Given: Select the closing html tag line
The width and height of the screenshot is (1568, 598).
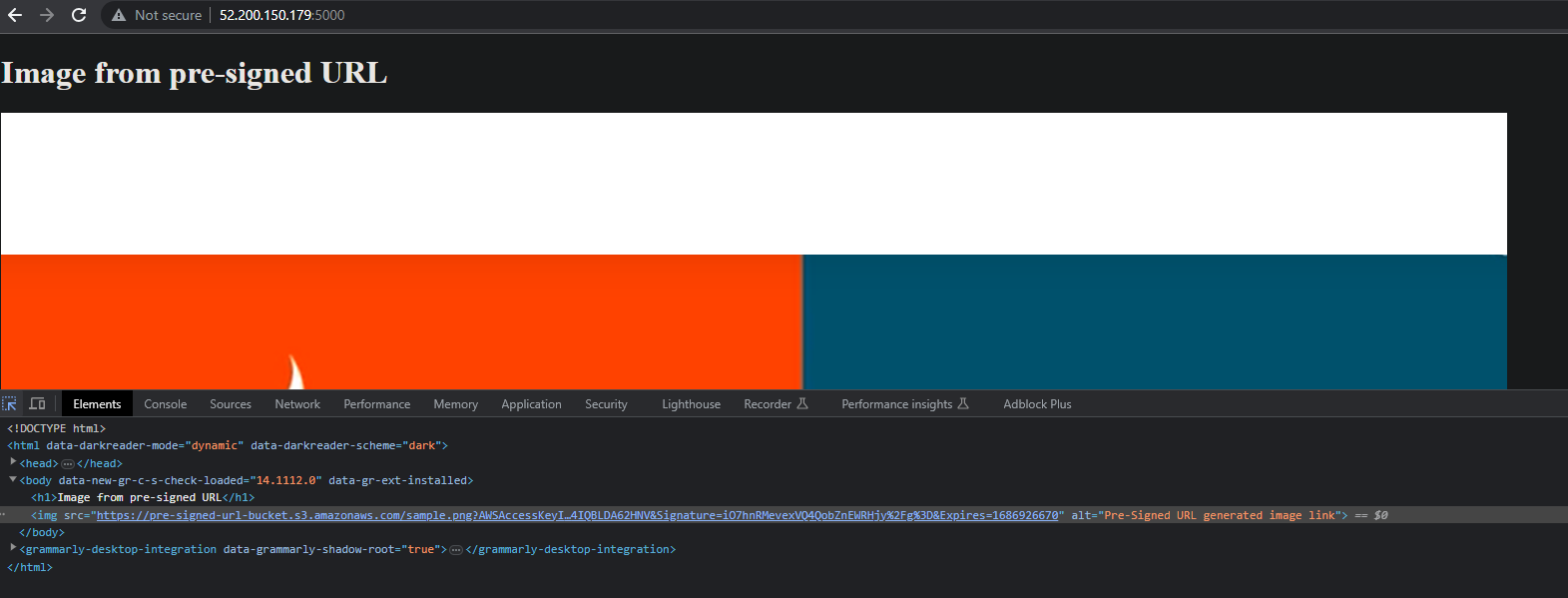Looking at the screenshot, I should tap(30, 567).
